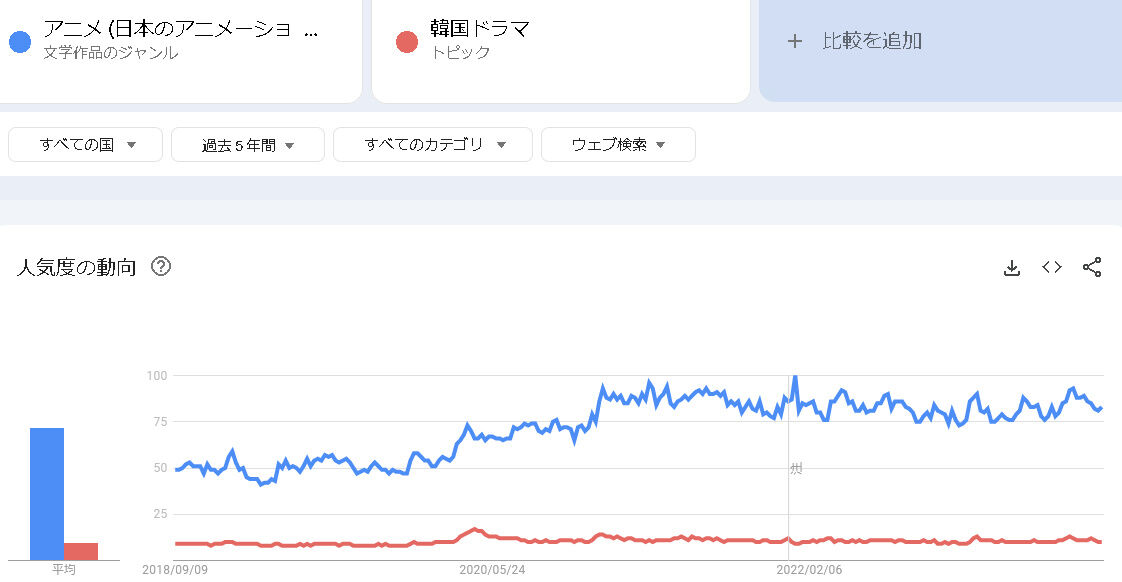This screenshot has width=1122, height=582.
Task: Click the note marker on the chart
Action: pyautogui.click(x=796, y=468)
